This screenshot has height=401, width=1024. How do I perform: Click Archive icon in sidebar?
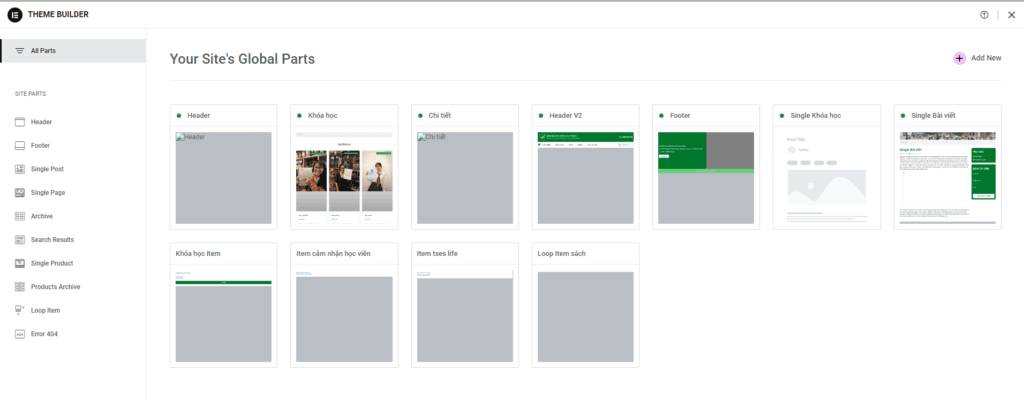20,216
